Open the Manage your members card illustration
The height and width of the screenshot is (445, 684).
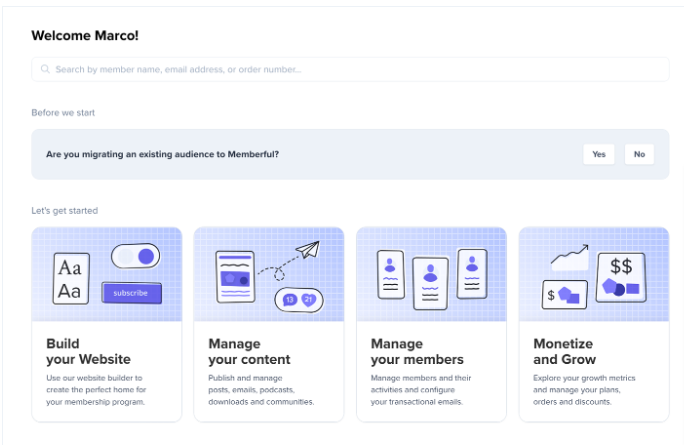431,274
